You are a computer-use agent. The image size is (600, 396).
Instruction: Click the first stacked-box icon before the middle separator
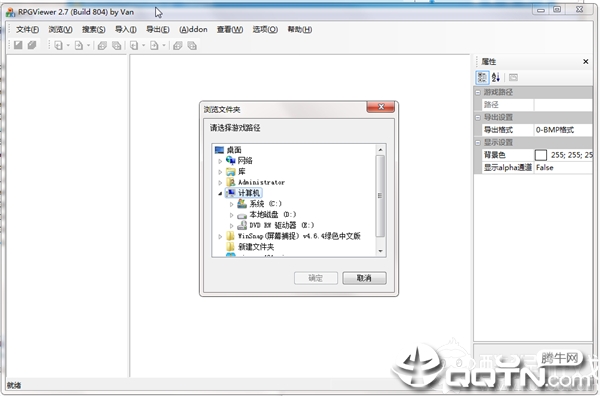tap(102, 46)
